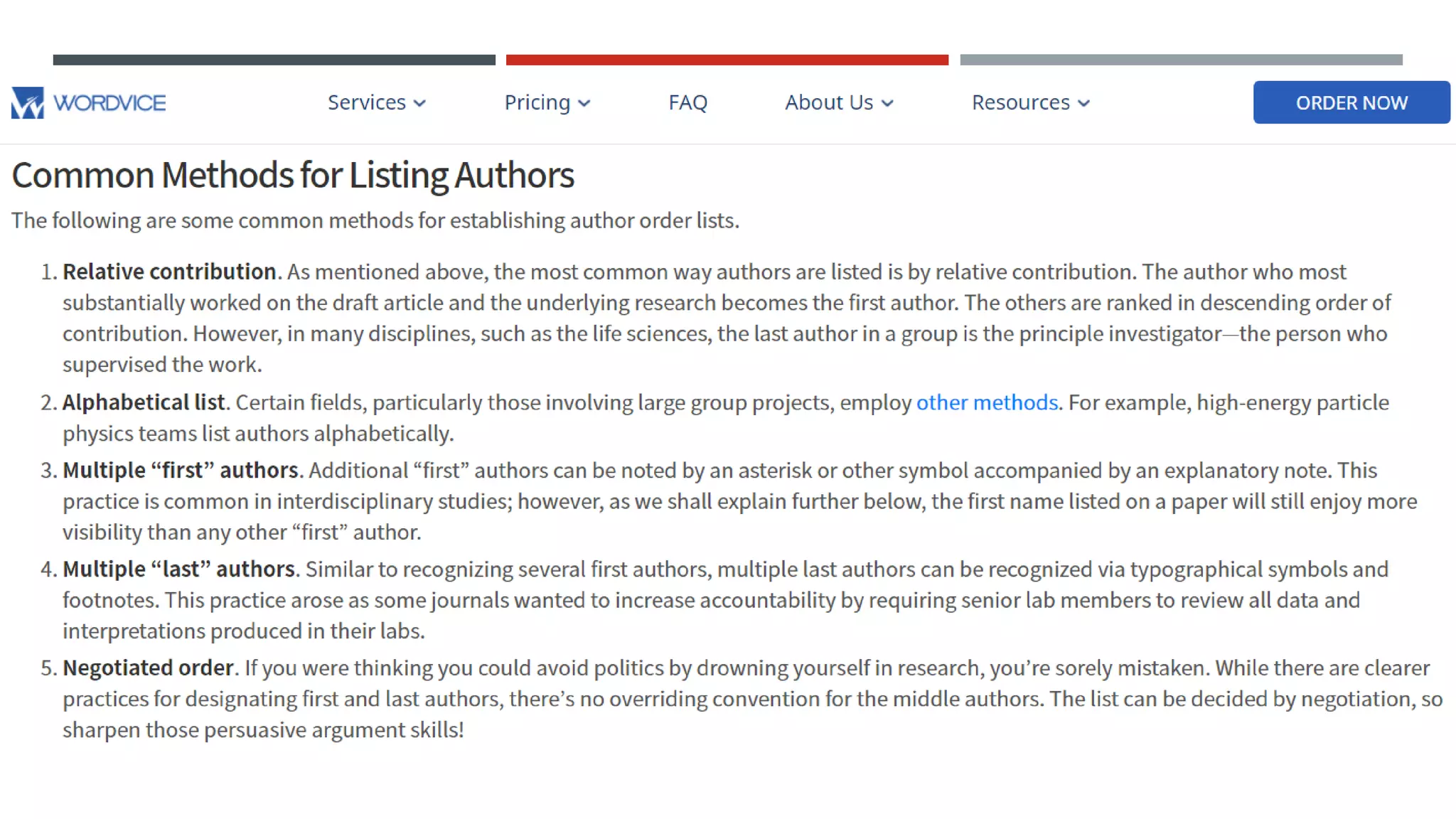This screenshot has height=819, width=1456.
Task: Expand the chevron beside Resources
Action: coord(1083,104)
